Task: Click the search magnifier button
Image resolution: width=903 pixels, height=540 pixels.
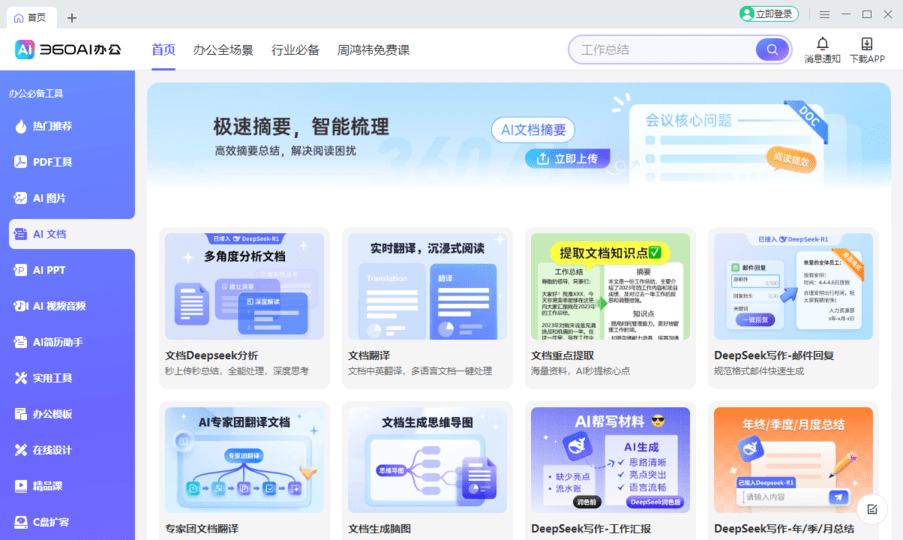Action: pyautogui.click(x=772, y=50)
